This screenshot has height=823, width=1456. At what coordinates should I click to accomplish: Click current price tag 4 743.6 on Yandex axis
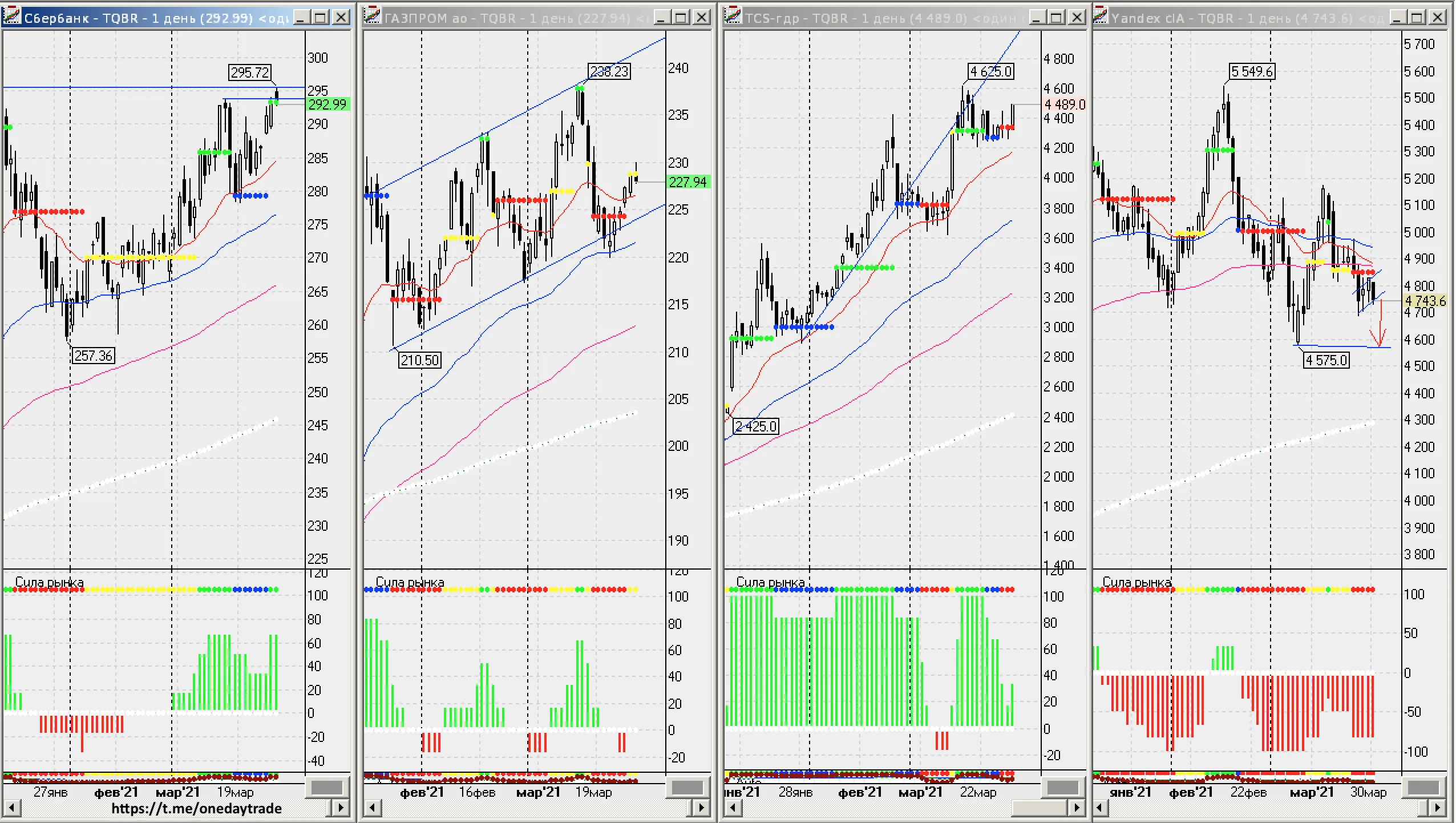pos(1425,301)
